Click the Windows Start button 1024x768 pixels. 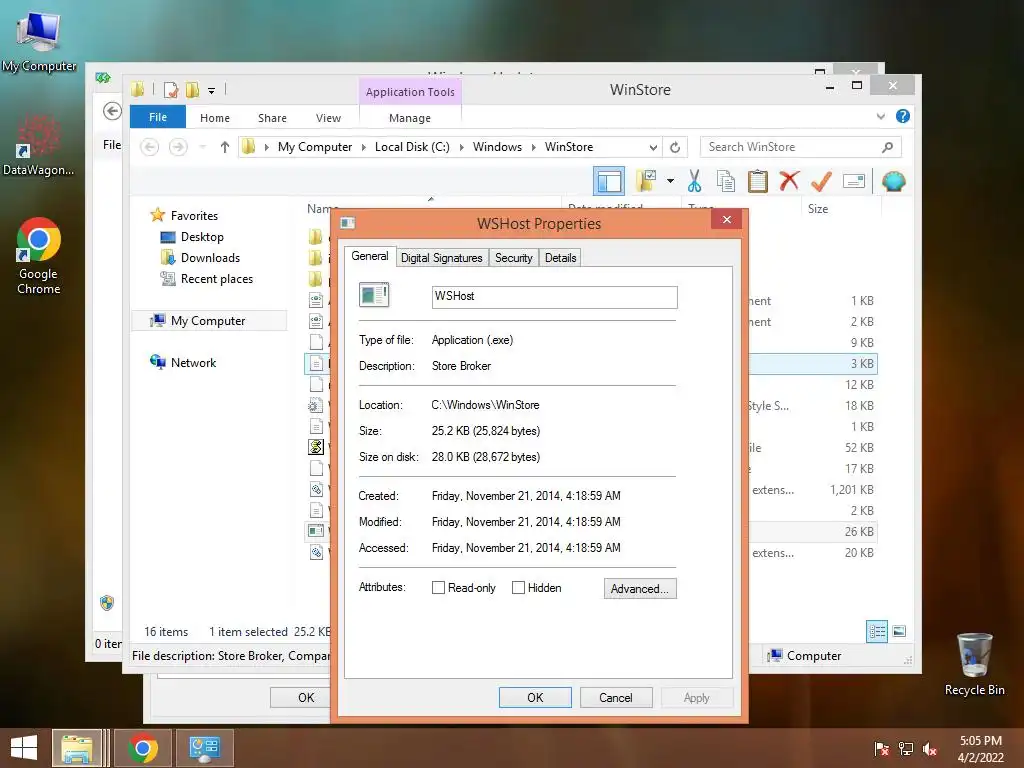pos(24,748)
